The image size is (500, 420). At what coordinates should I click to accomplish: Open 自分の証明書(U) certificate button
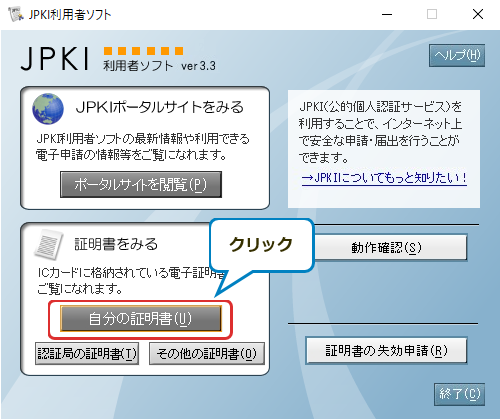click(x=140, y=319)
